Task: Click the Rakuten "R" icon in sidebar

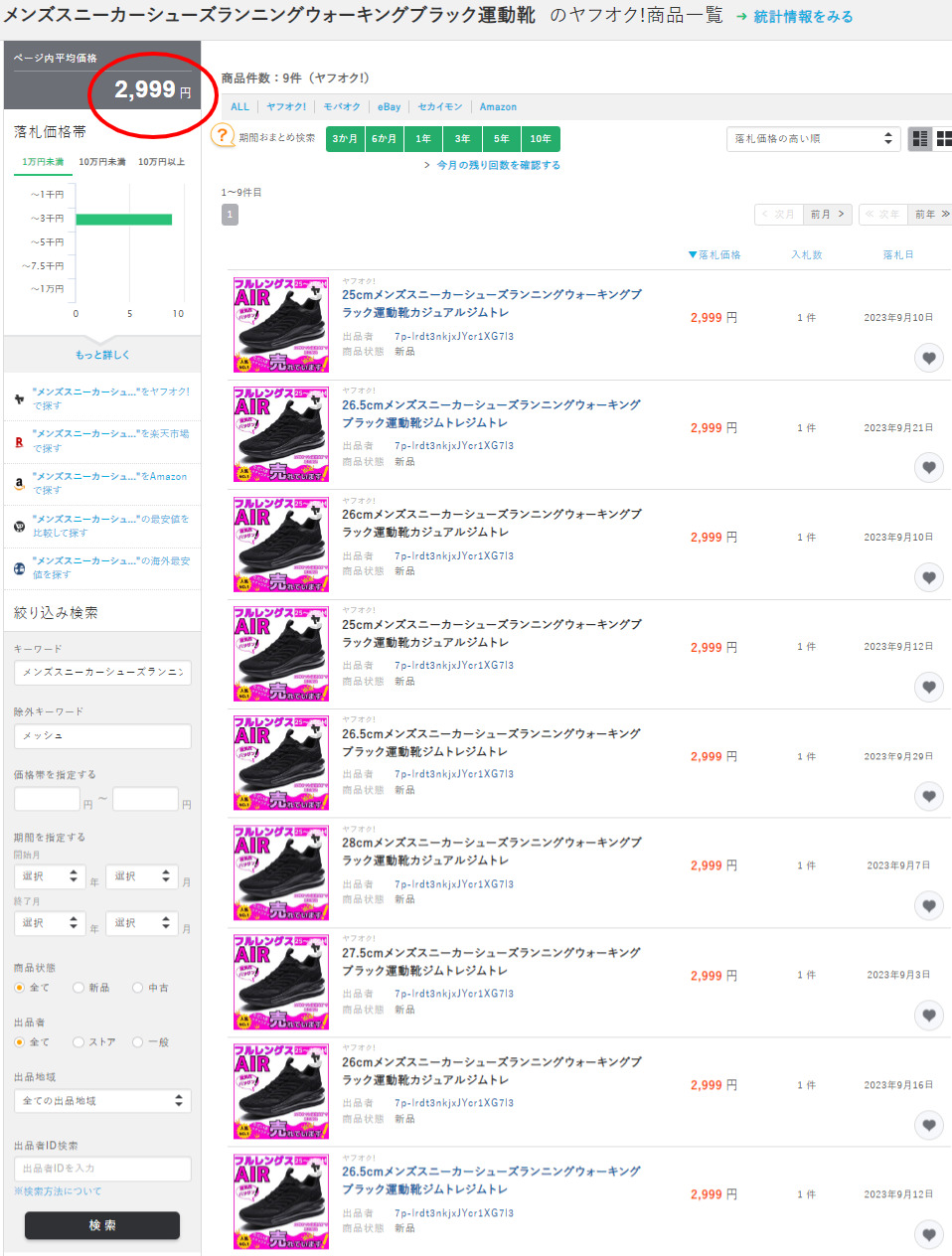Action: 19,441
